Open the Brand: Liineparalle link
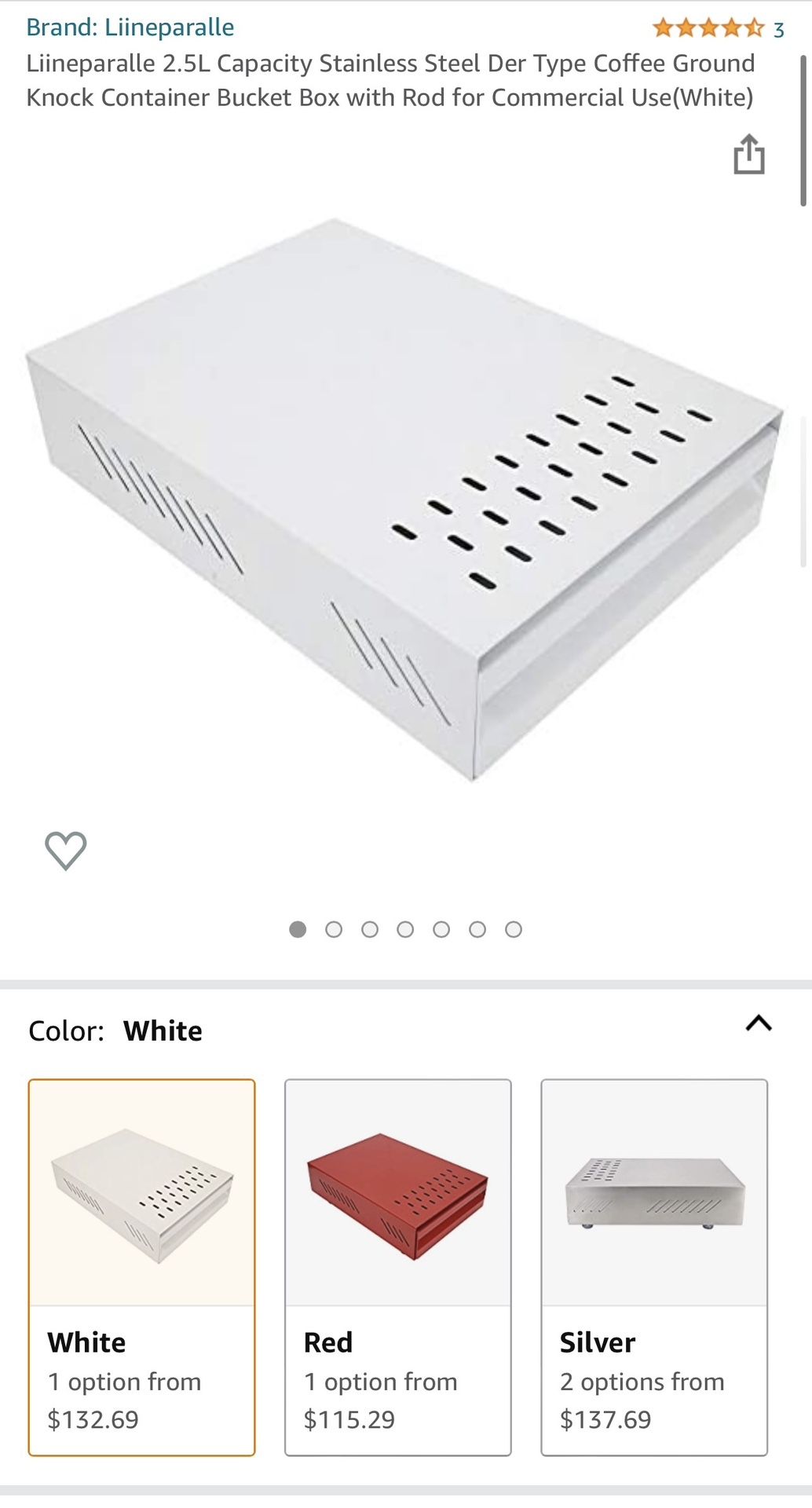This screenshot has width=812, height=1508. point(130,27)
